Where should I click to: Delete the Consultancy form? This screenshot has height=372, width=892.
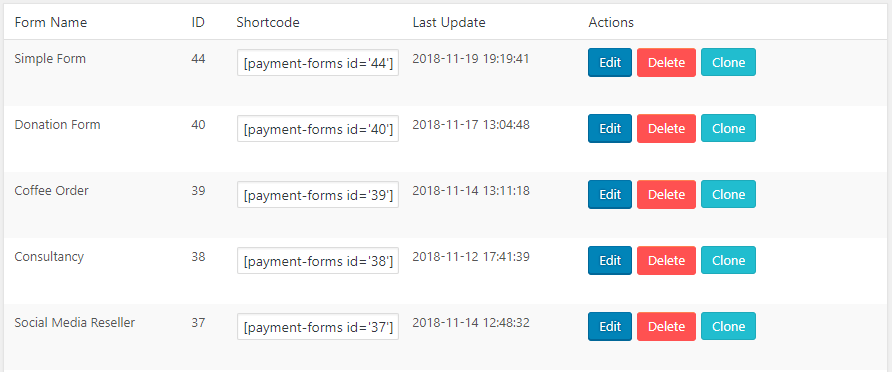666,261
